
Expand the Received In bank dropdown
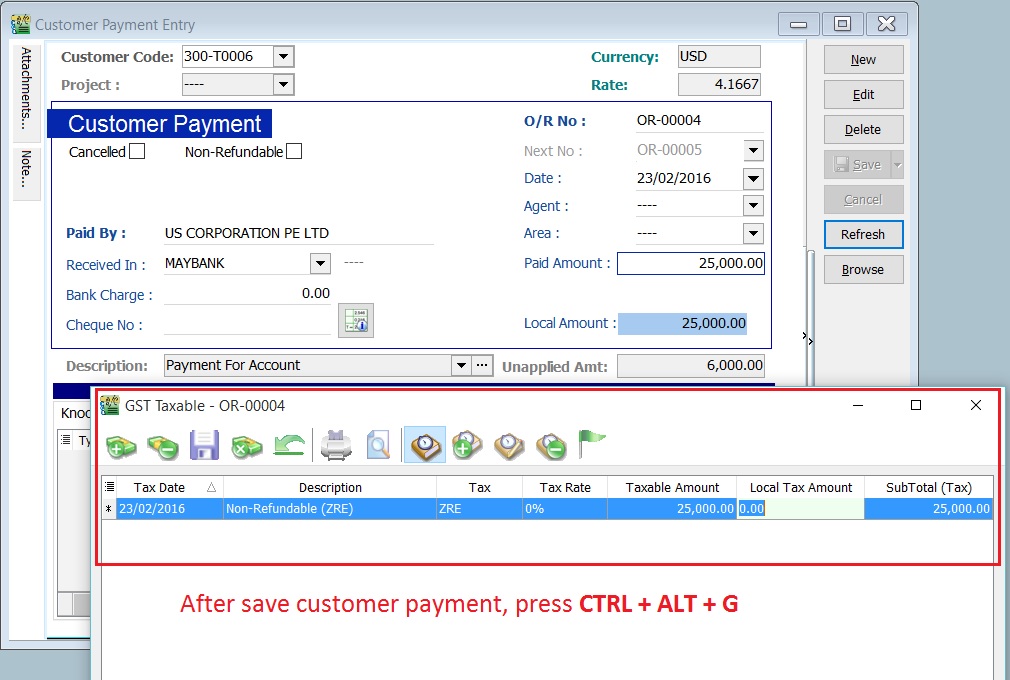[320, 264]
